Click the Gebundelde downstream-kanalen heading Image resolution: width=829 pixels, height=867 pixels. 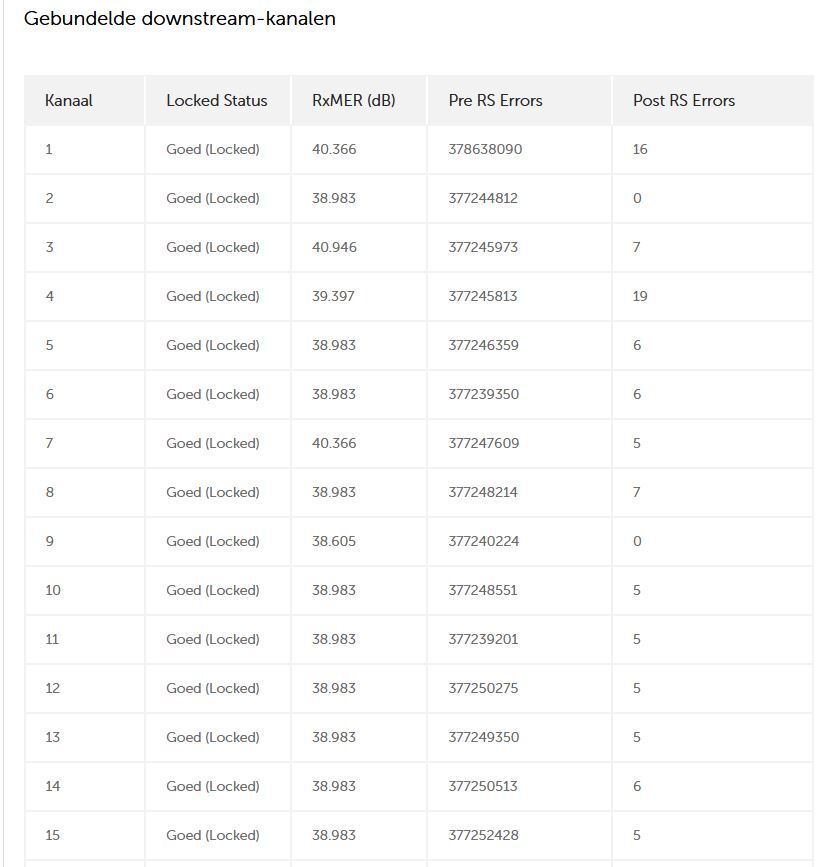point(180,18)
